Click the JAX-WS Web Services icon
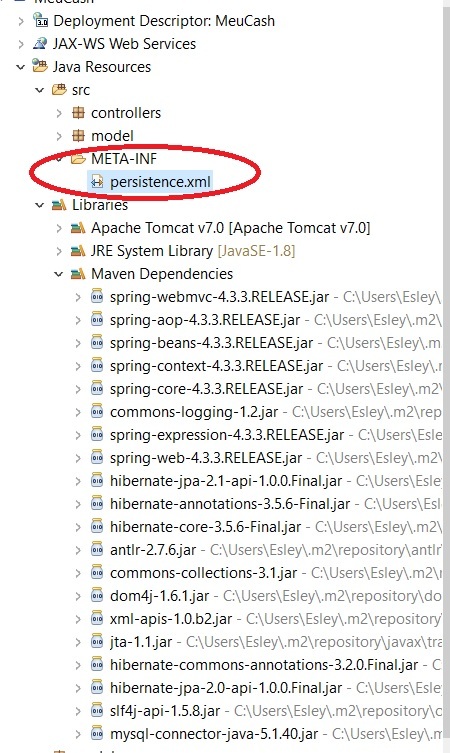The height and width of the screenshot is (753, 450). 40,43
